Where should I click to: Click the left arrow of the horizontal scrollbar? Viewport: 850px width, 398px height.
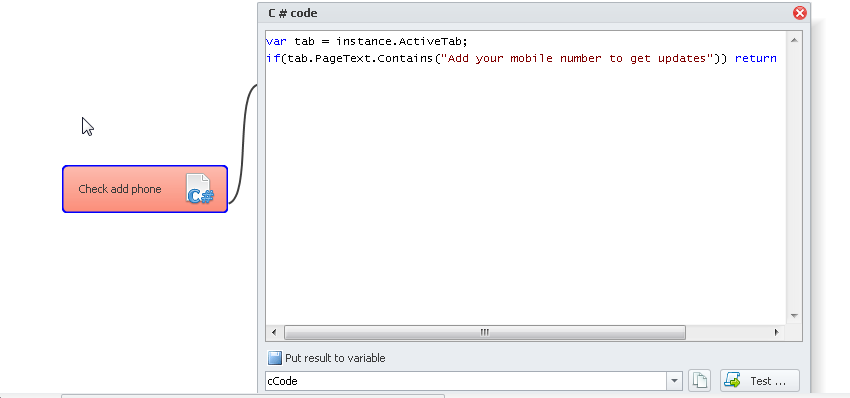tap(274, 332)
